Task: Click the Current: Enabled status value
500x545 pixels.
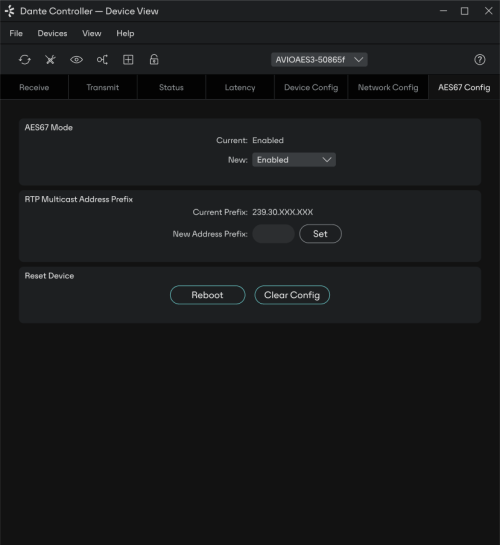Action: [268, 140]
